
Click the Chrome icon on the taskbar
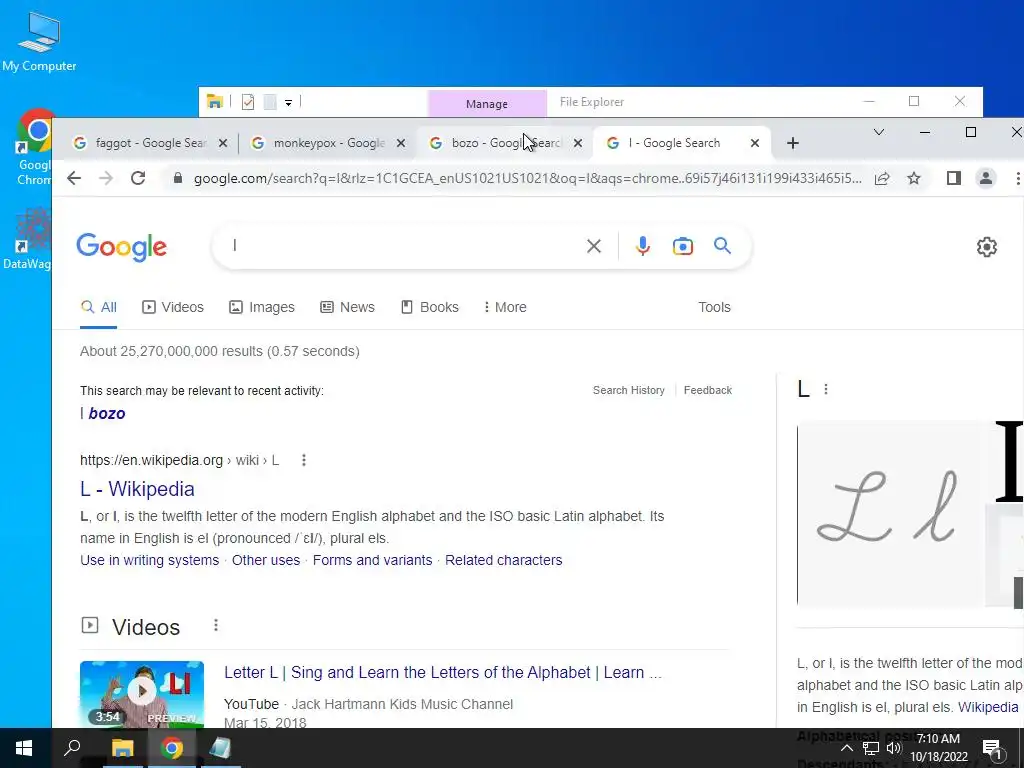(172, 748)
